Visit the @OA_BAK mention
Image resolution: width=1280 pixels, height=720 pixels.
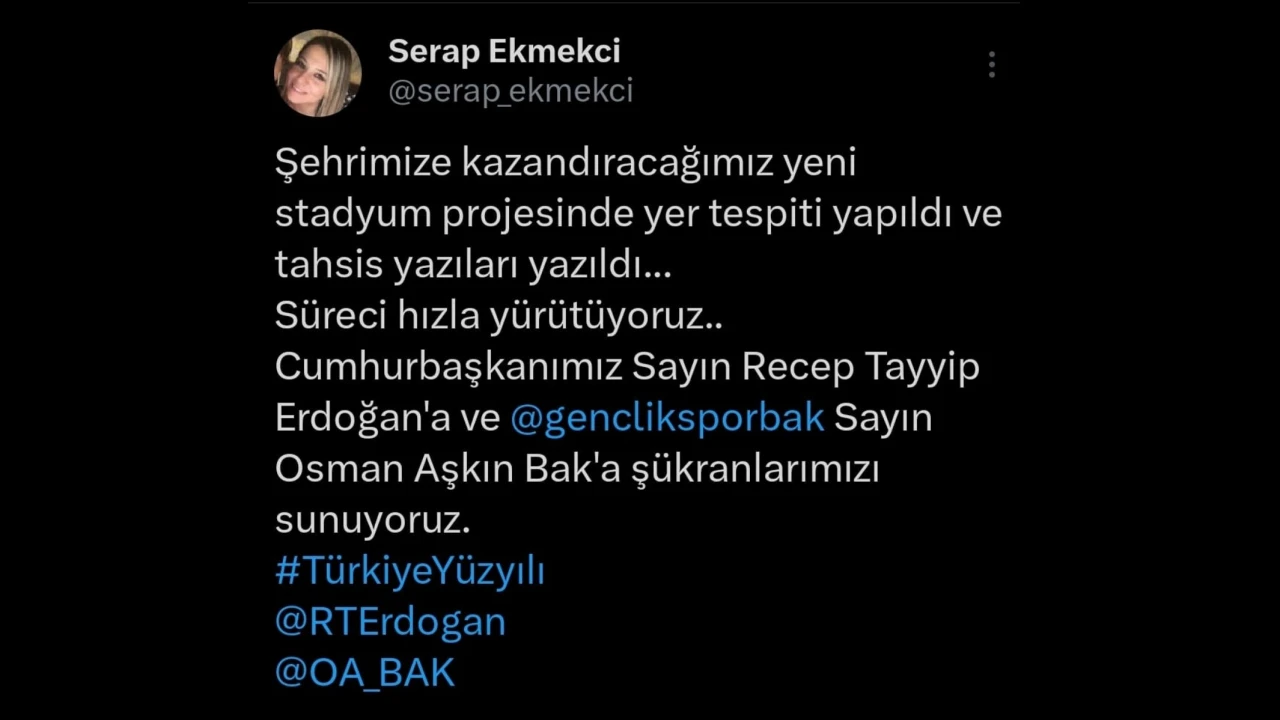pyautogui.click(x=365, y=673)
